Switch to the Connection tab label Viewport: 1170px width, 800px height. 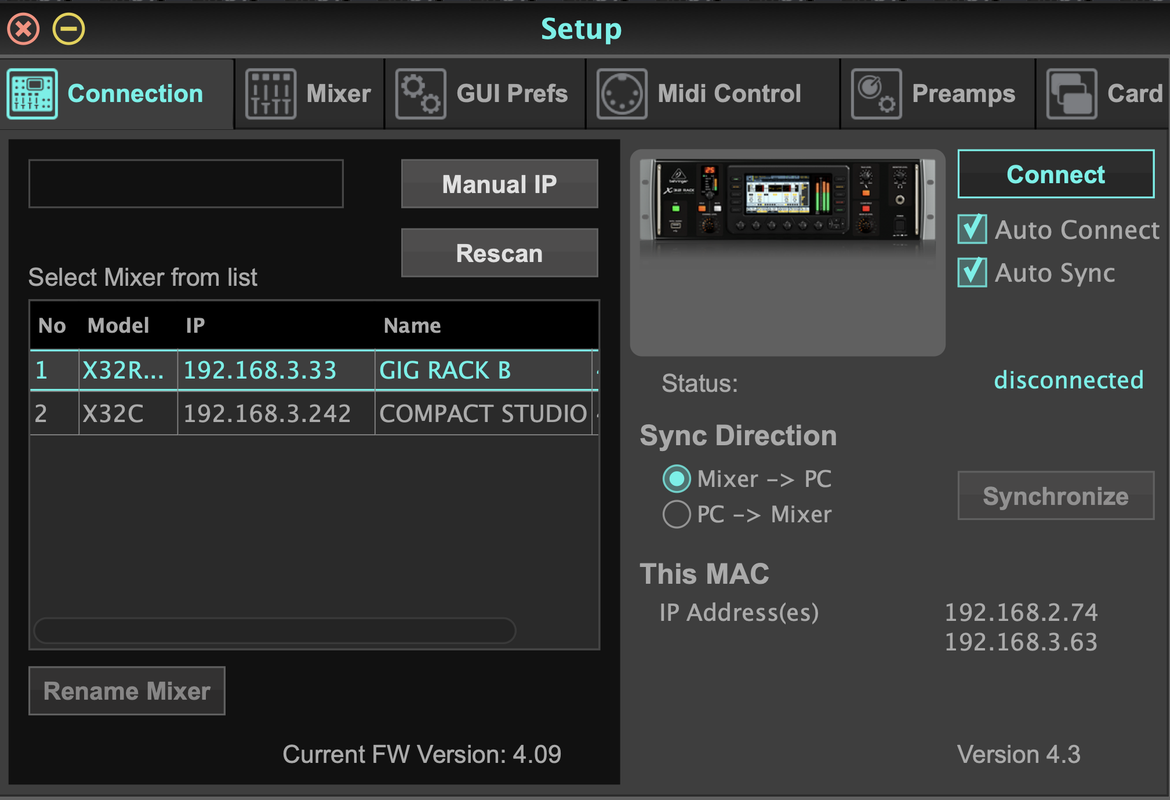[135, 93]
